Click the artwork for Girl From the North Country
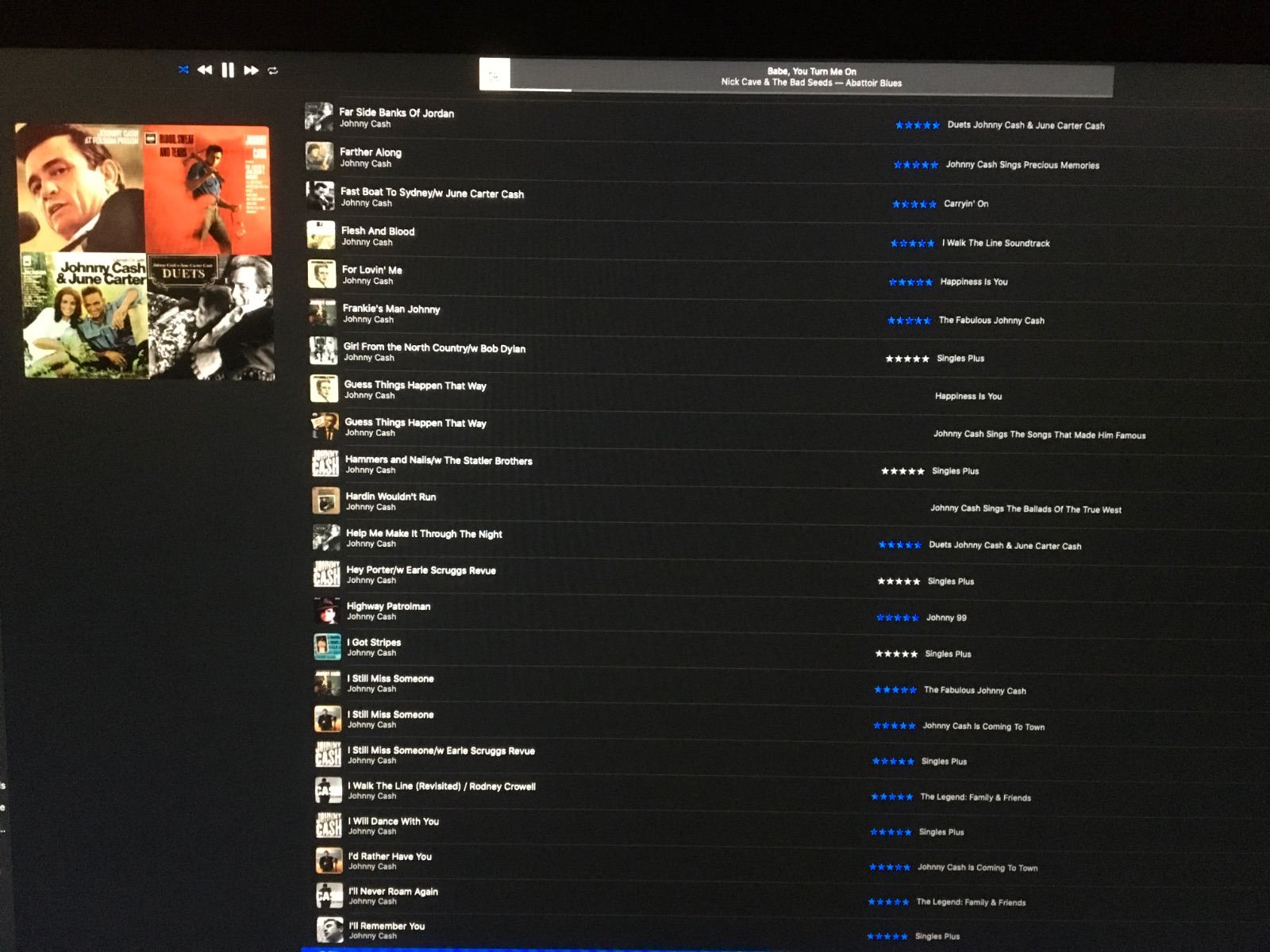 (324, 351)
